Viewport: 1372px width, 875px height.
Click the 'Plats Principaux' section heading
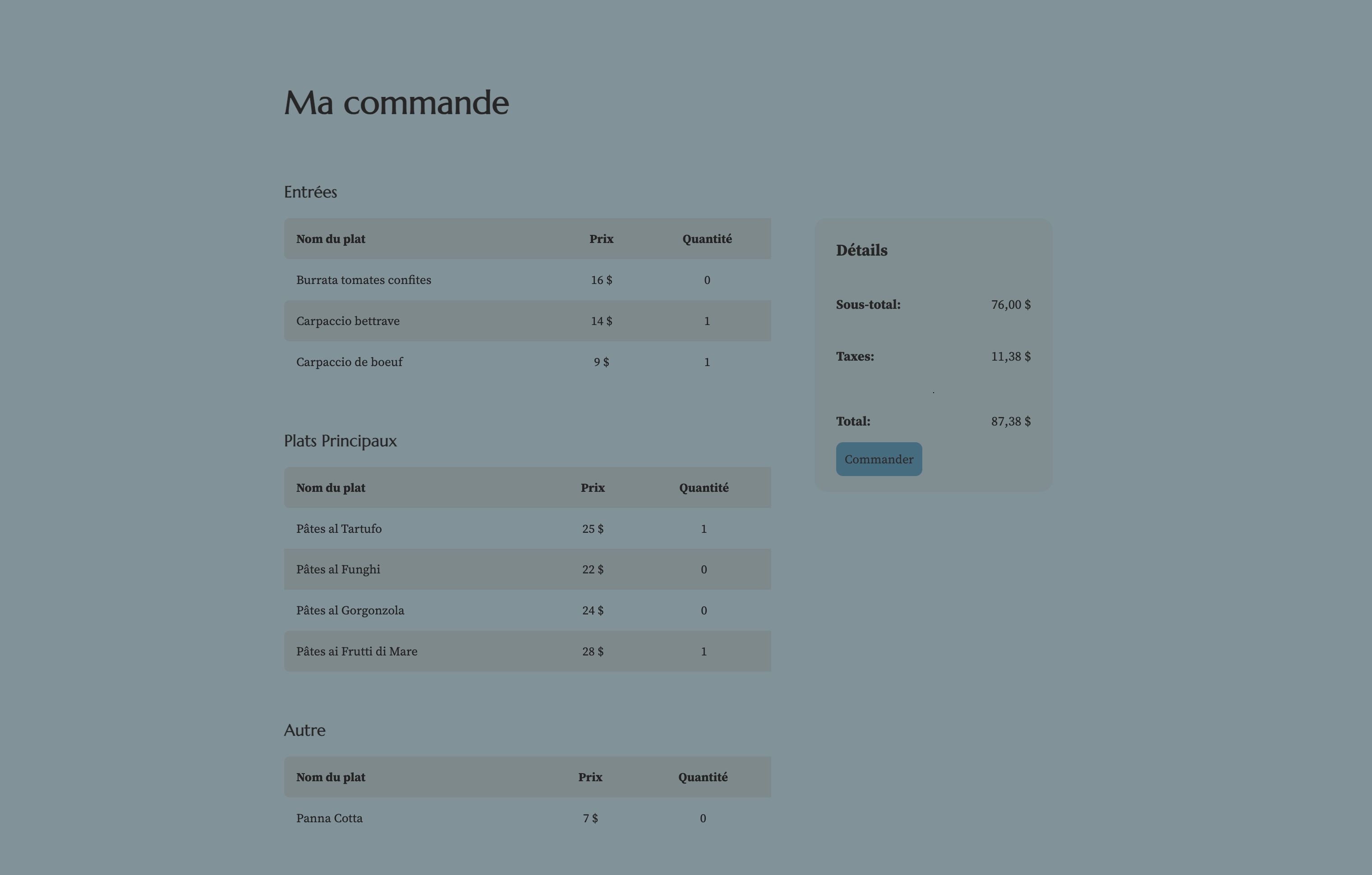(340, 441)
